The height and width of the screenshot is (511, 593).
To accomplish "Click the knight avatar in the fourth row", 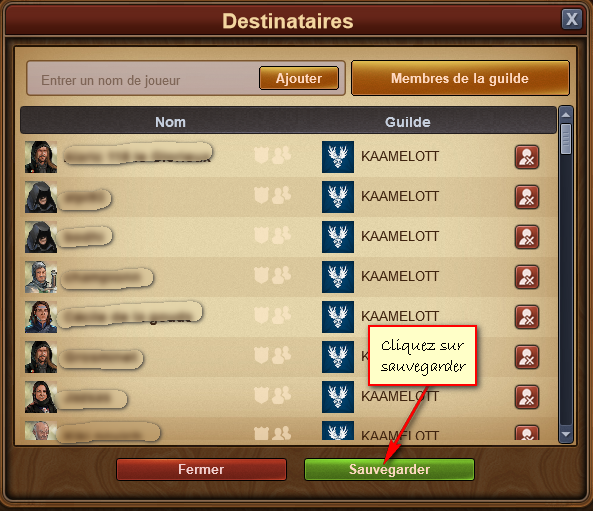I will coord(41,277).
